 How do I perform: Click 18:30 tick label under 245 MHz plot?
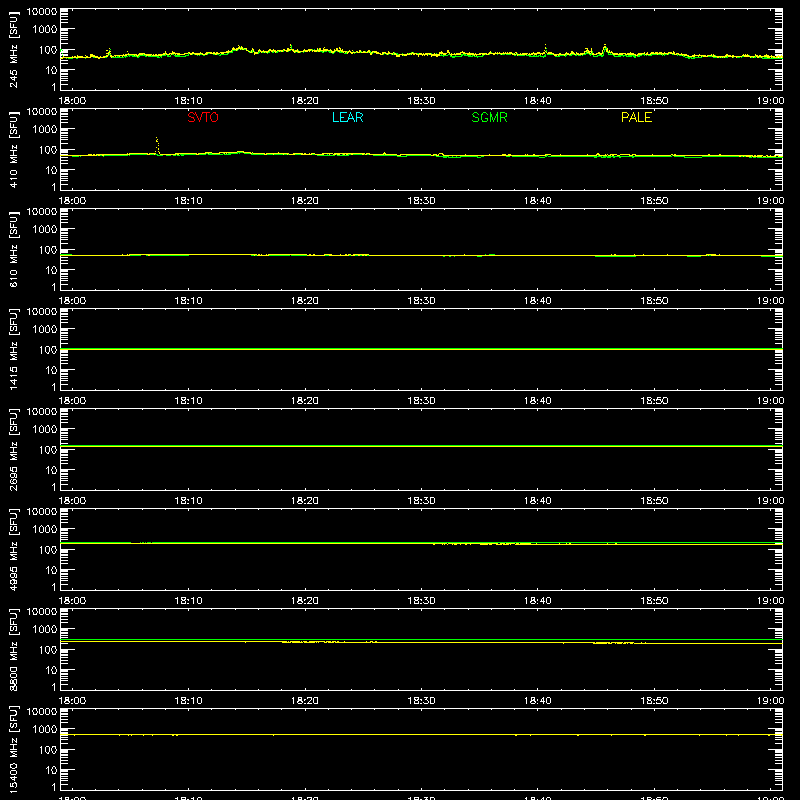point(421,101)
